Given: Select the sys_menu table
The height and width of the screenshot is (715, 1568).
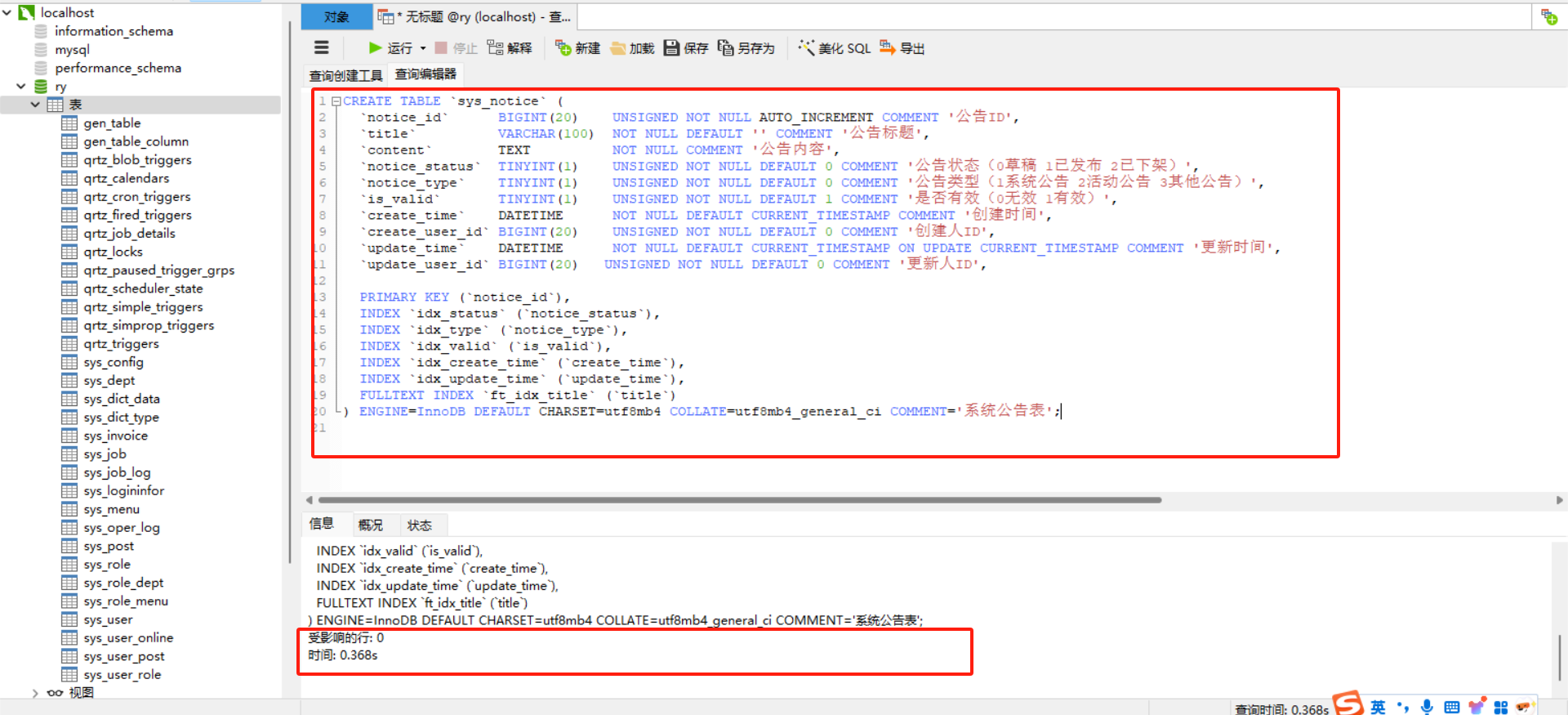Looking at the screenshot, I should (111, 509).
